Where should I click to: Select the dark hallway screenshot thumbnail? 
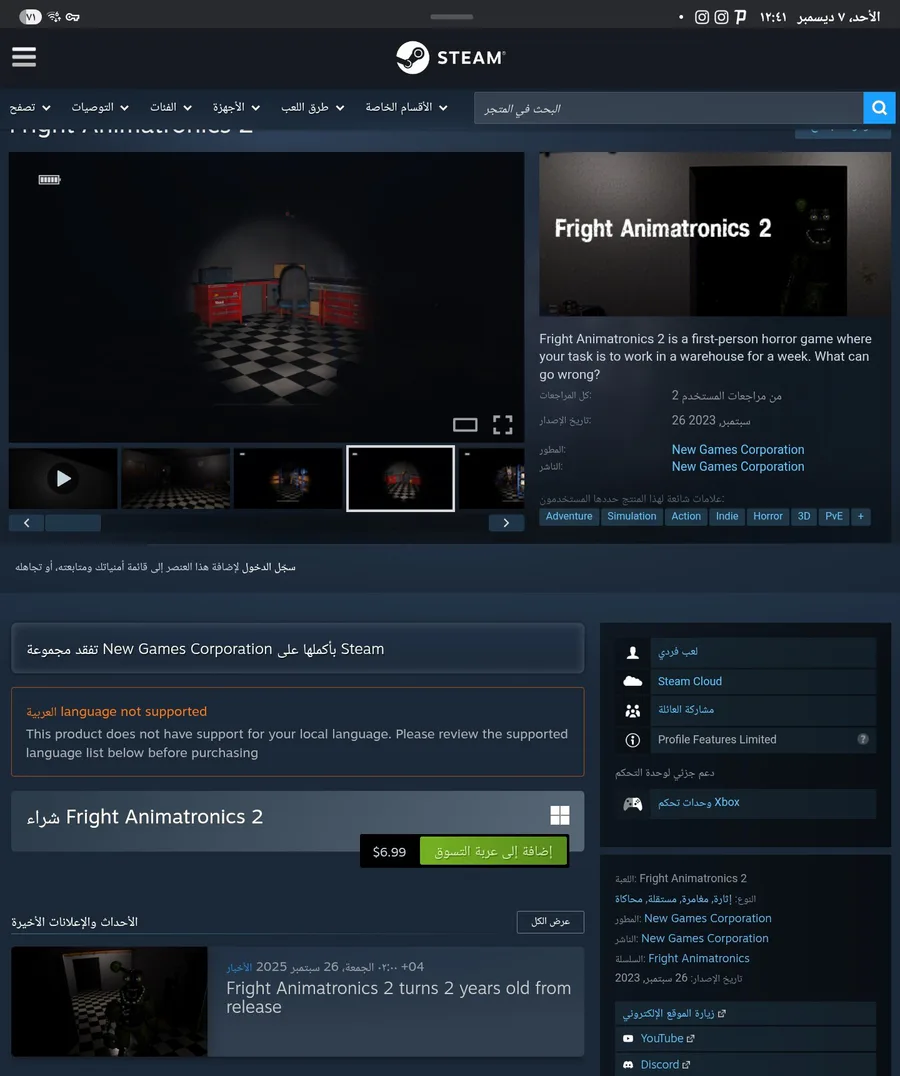176,478
